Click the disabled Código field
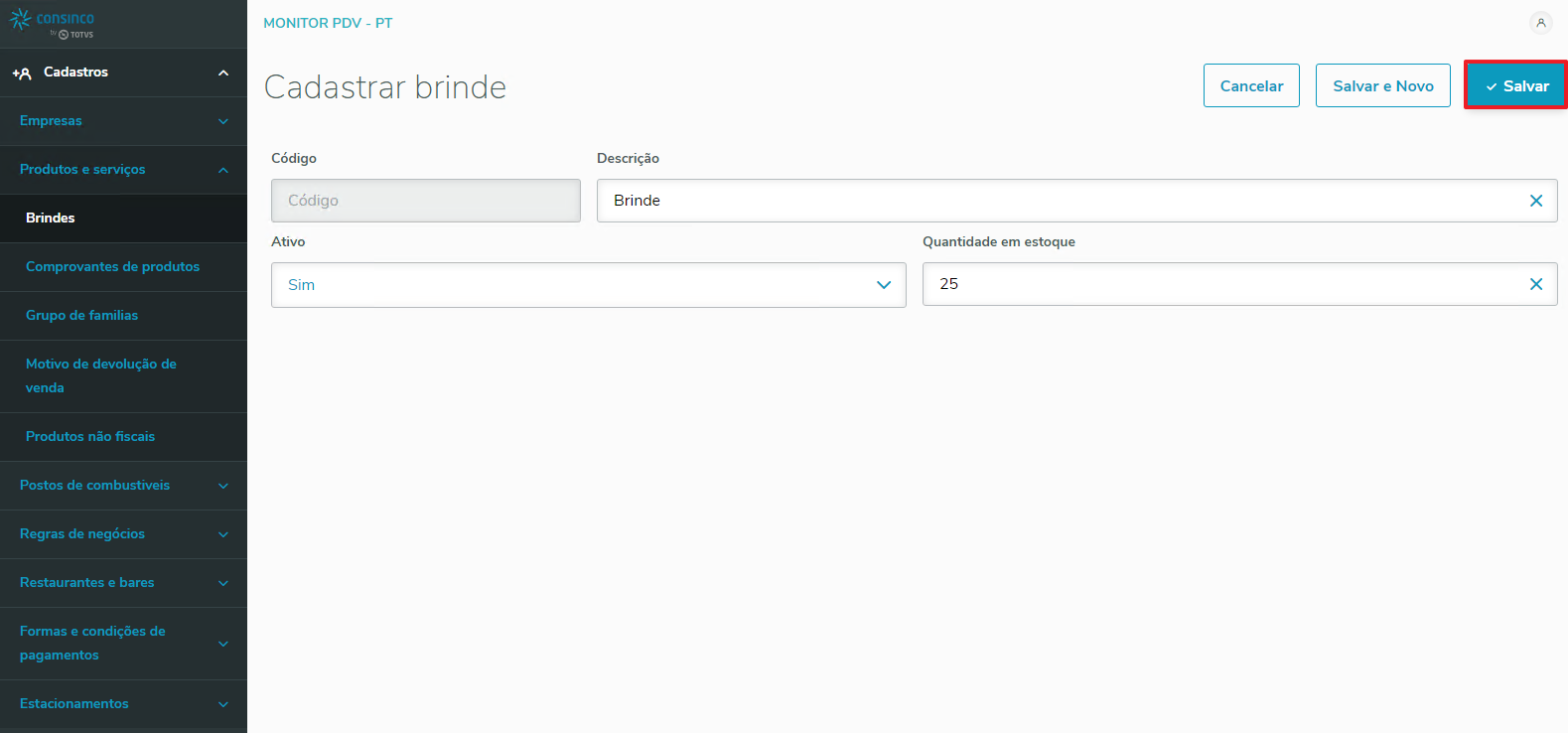 click(426, 201)
